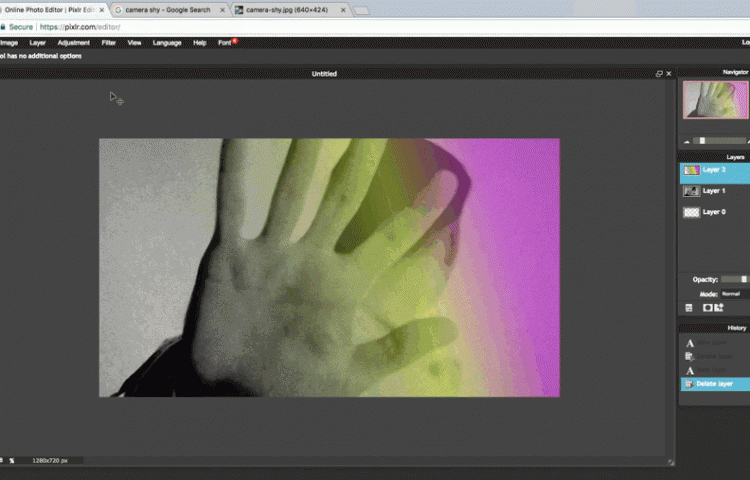Viewport: 750px width, 480px height.
Task: Click the Navigator zoom-out mountain icon
Action: [x=687, y=142]
